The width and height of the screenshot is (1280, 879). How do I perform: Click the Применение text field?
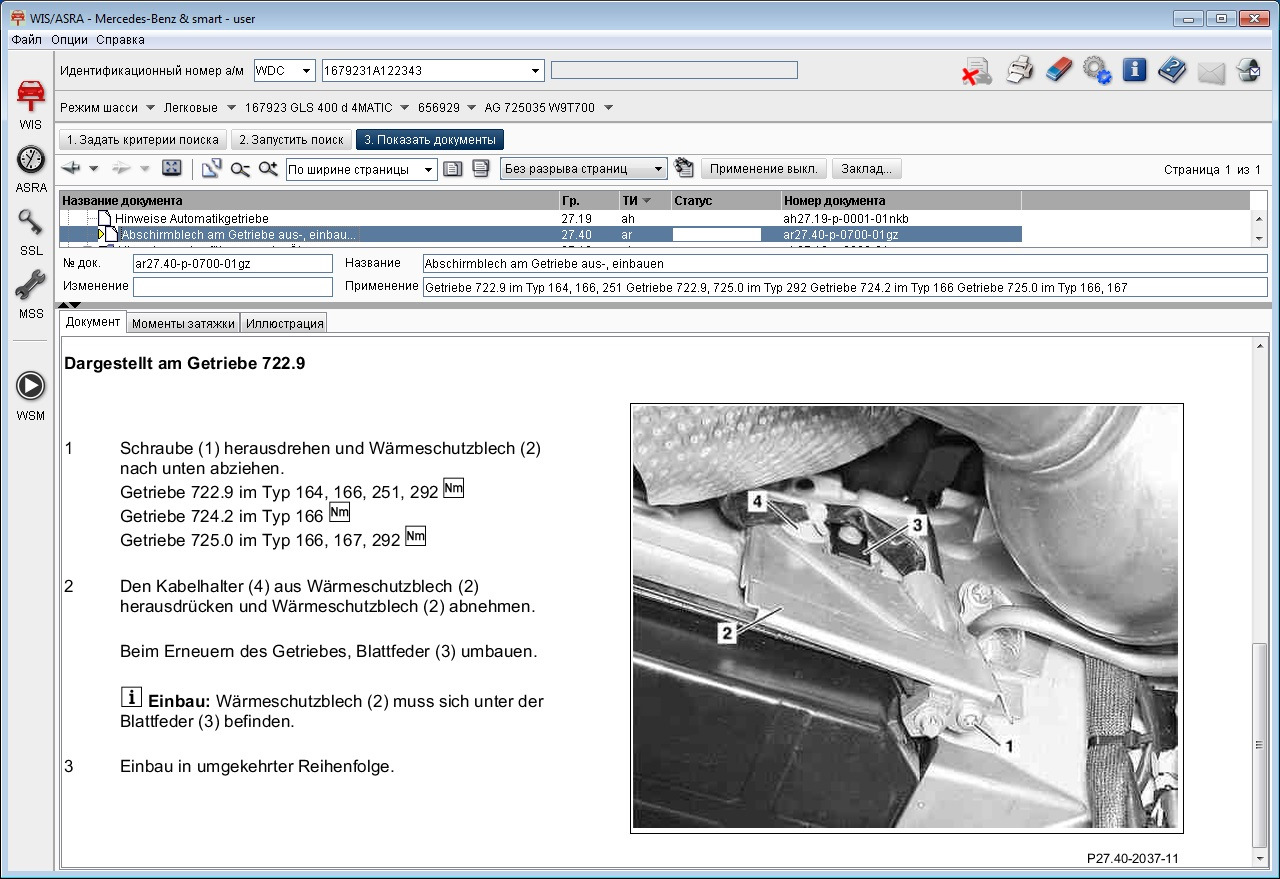click(x=844, y=287)
